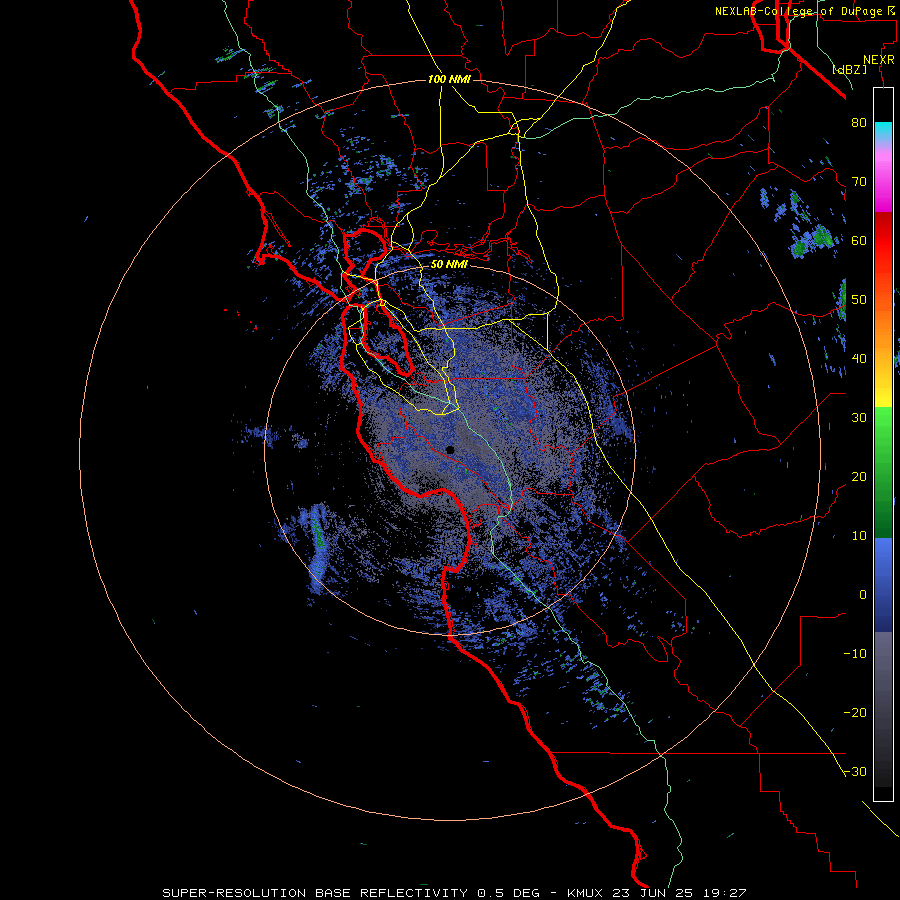Screen dimensions: 900x900
Task: Click the NEXR label above the color scale
Action: coord(879,60)
